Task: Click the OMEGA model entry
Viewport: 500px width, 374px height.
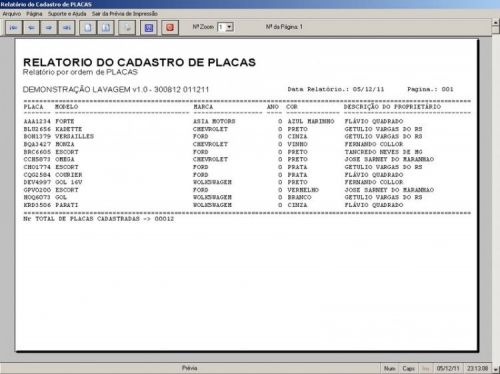Action: coord(65,159)
